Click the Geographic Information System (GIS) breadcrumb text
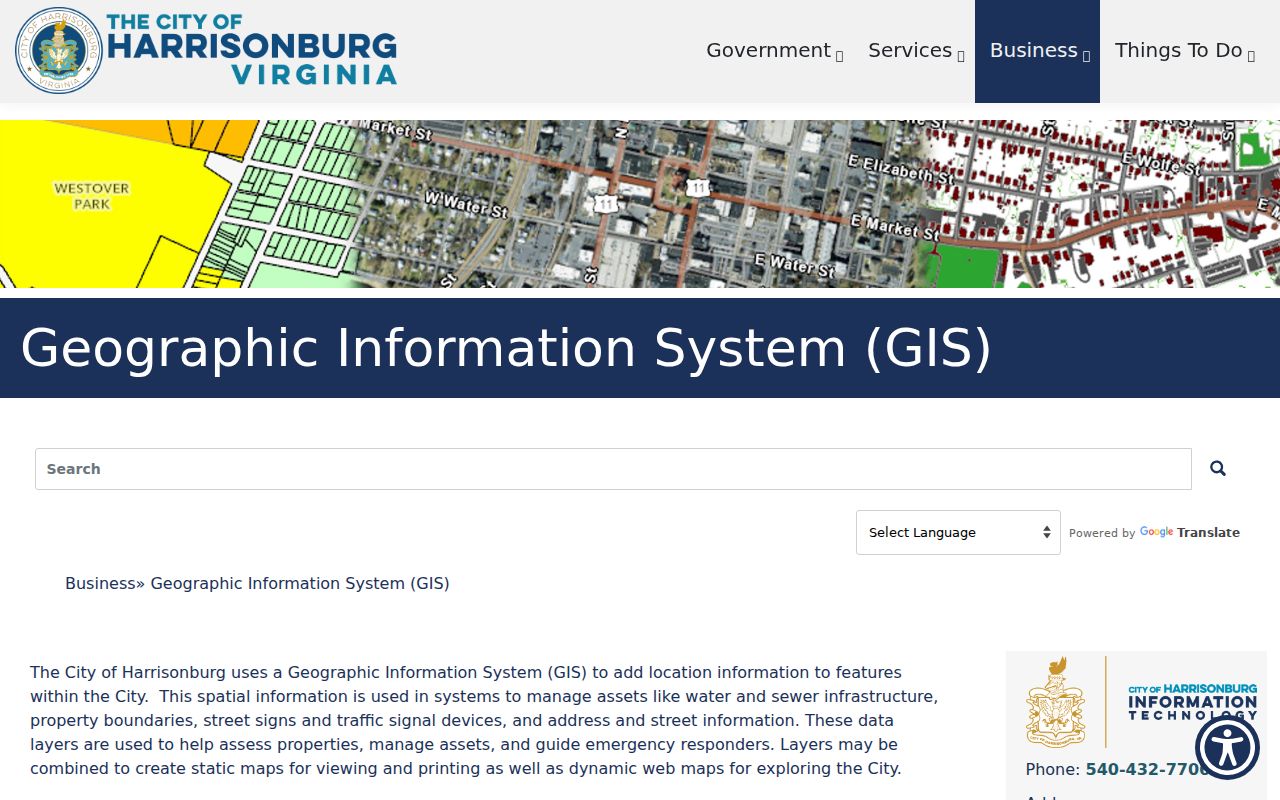Image resolution: width=1280 pixels, height=800 pixels. tap(300, 583)
